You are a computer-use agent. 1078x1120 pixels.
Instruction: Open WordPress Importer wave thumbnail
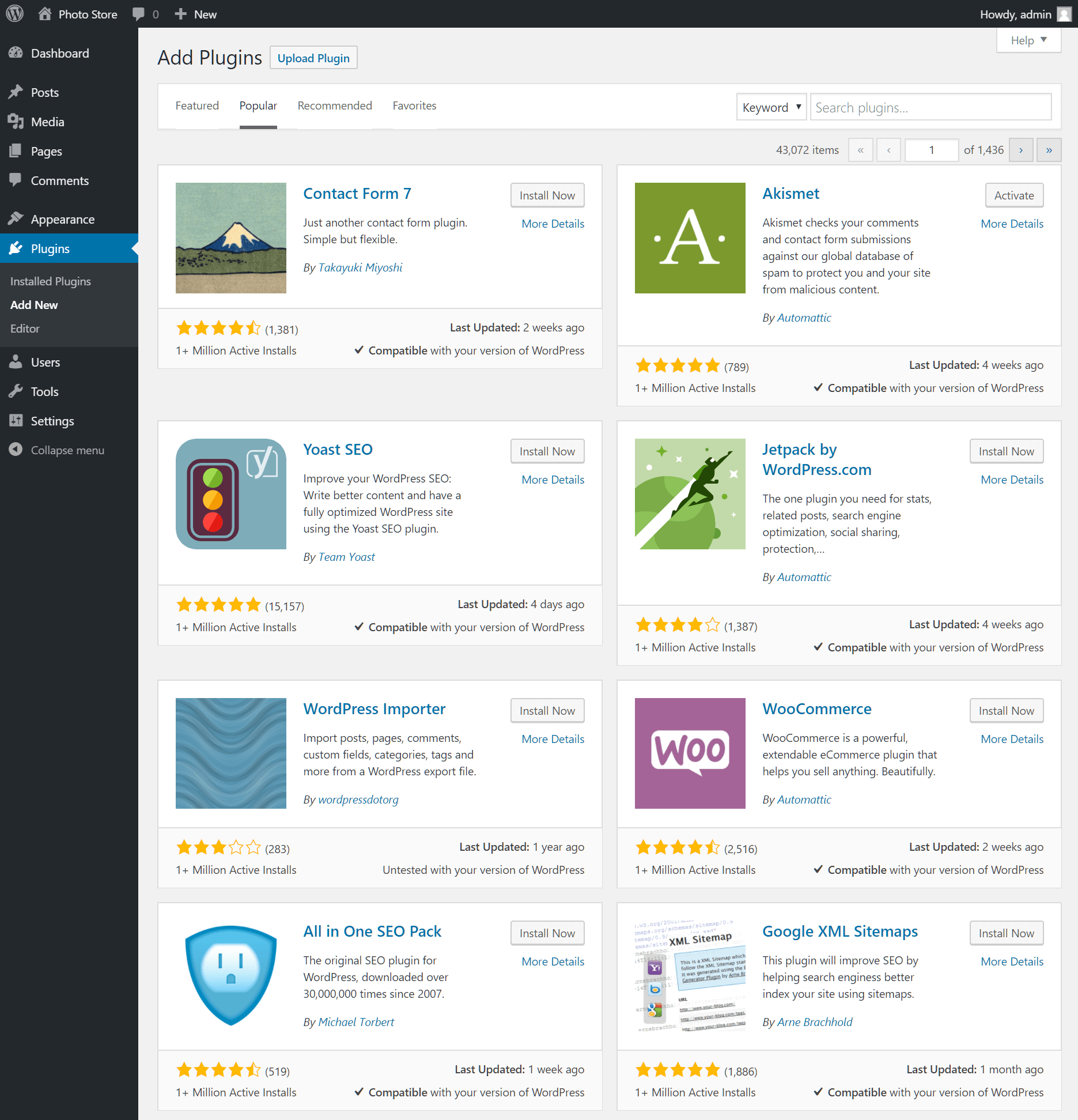coord(231,753)
